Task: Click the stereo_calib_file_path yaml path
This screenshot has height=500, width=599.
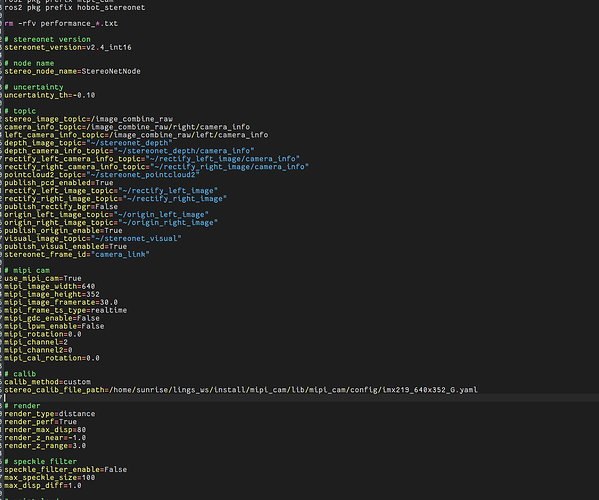Action: point(293,390)
